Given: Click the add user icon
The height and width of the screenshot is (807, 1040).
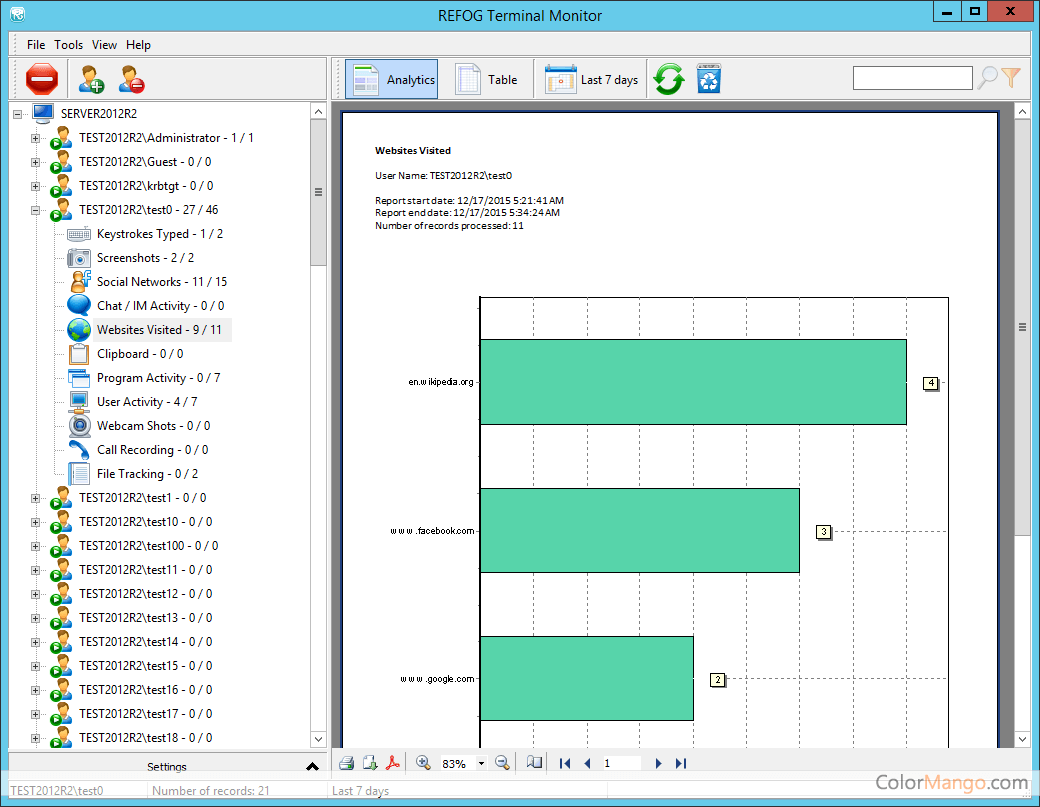Looking at the screenshot, I should 92,79.
